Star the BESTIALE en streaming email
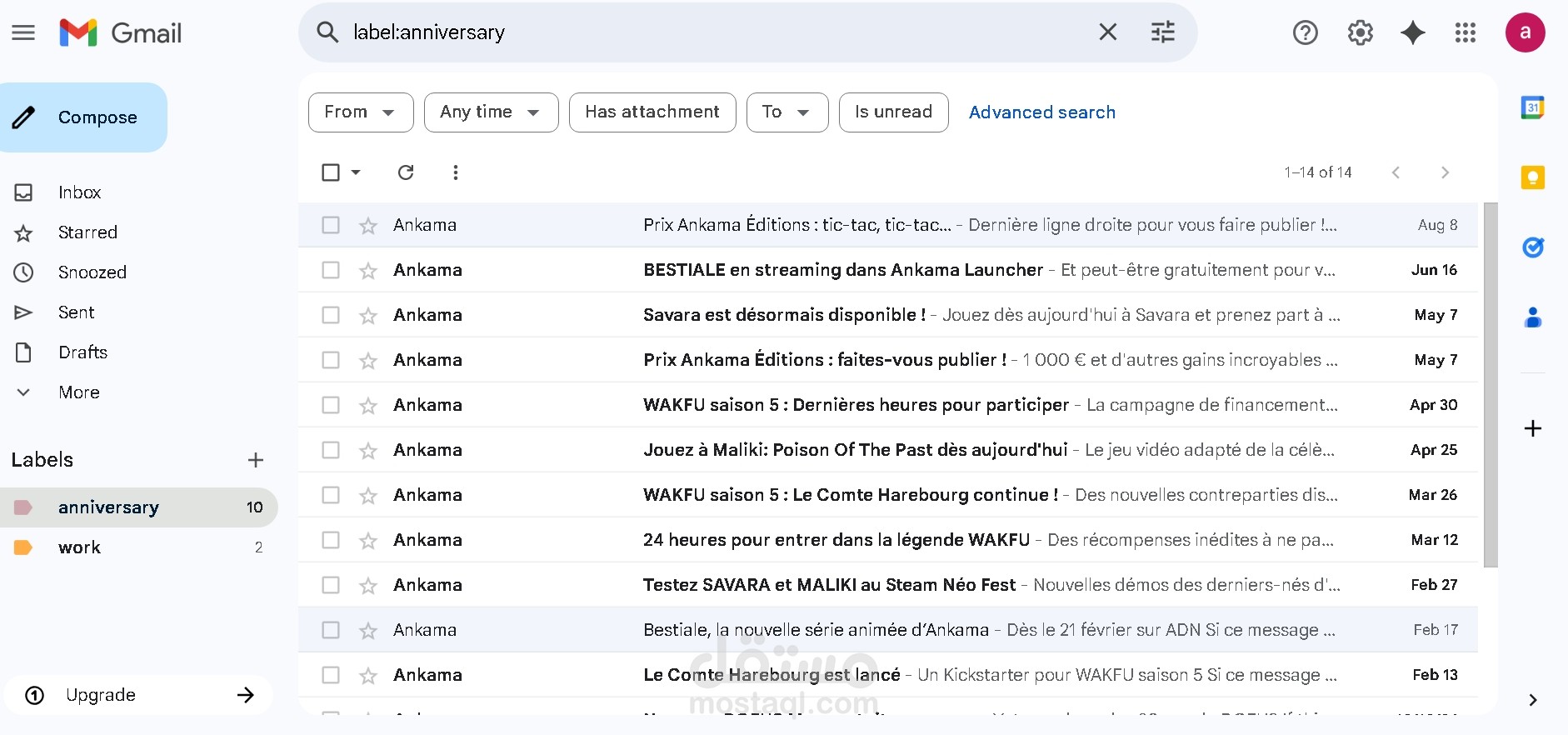Viewport: 1568px width, 735px height. (x=368, y=271)
